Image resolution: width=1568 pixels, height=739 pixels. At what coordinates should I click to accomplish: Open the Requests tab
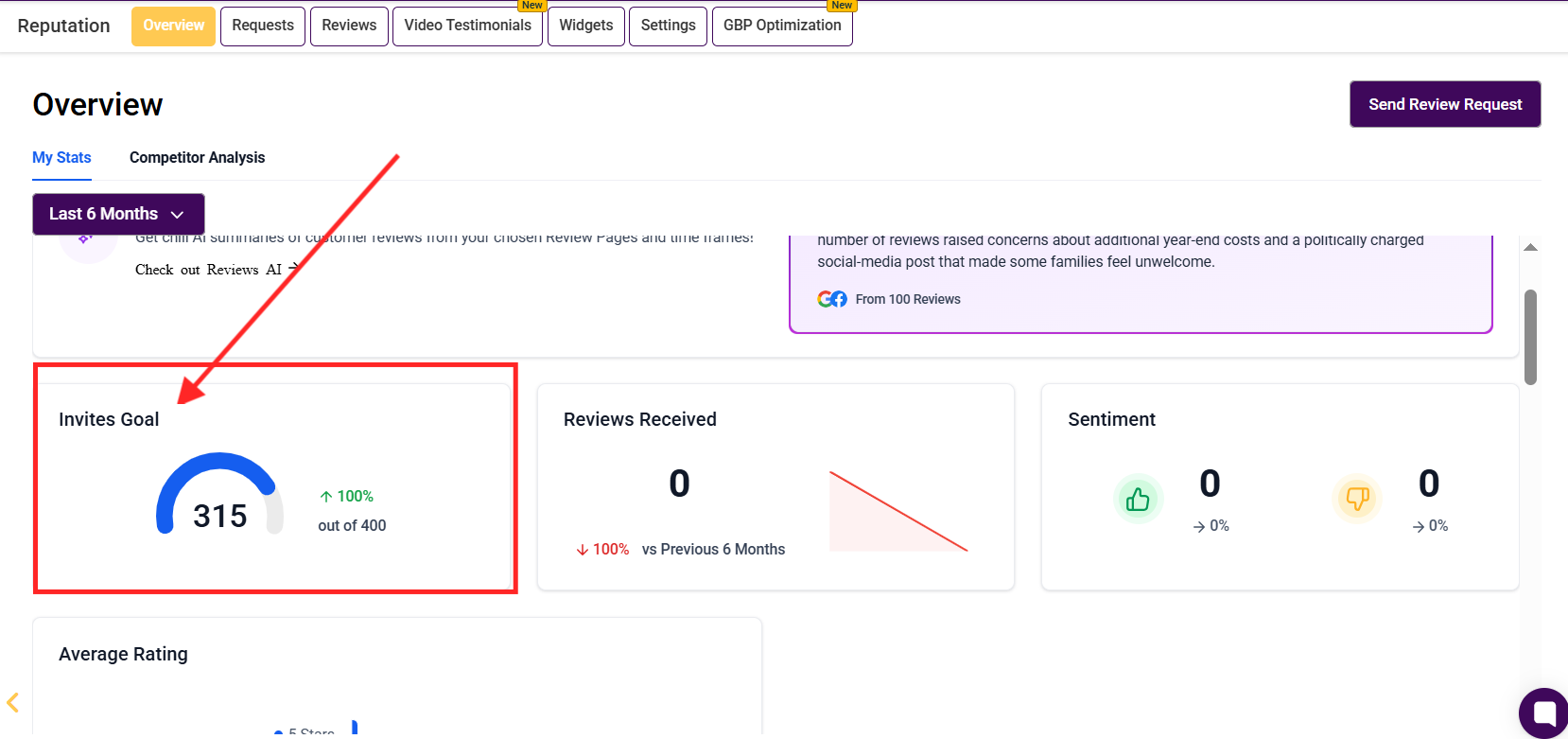tap(263, 26)
